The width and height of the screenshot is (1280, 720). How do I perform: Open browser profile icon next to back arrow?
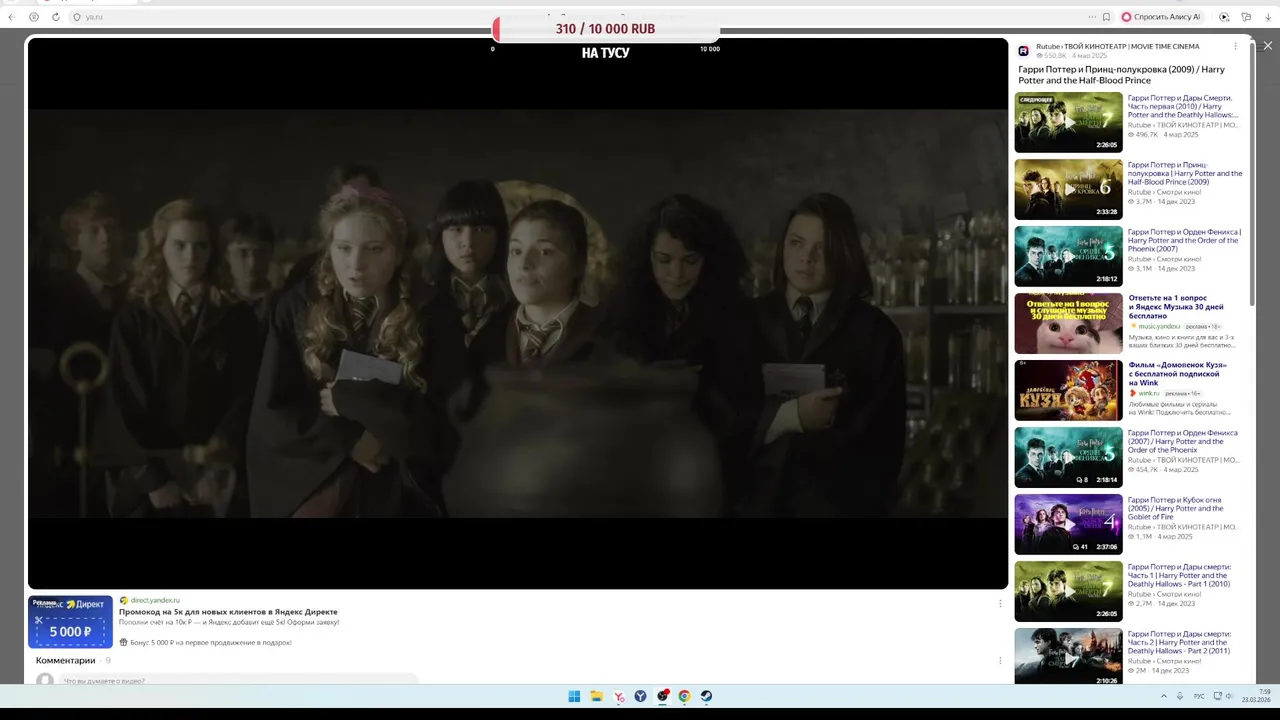click(34, 17)
